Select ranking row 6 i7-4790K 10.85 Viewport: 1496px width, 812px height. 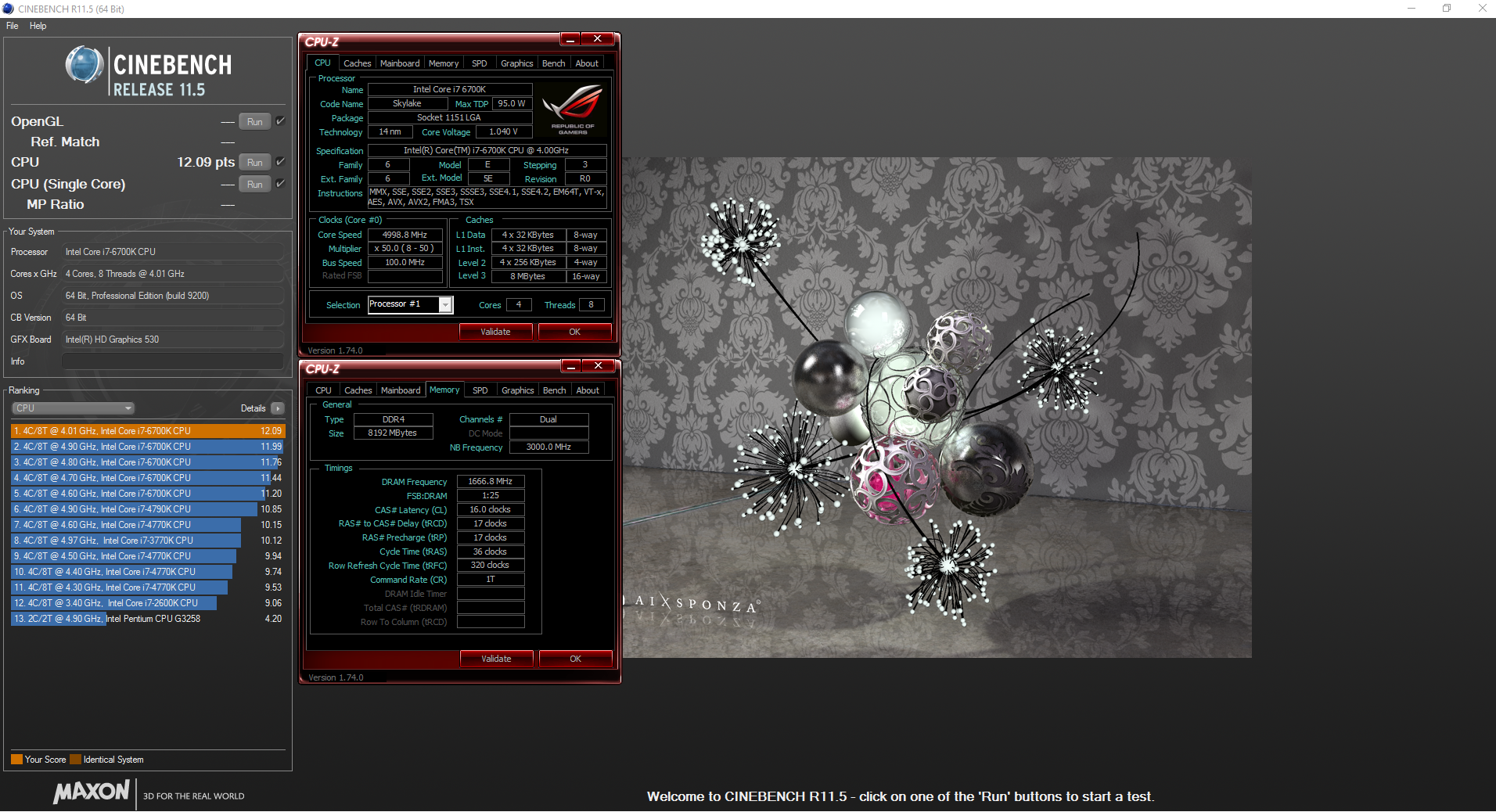tap(148, 509)
